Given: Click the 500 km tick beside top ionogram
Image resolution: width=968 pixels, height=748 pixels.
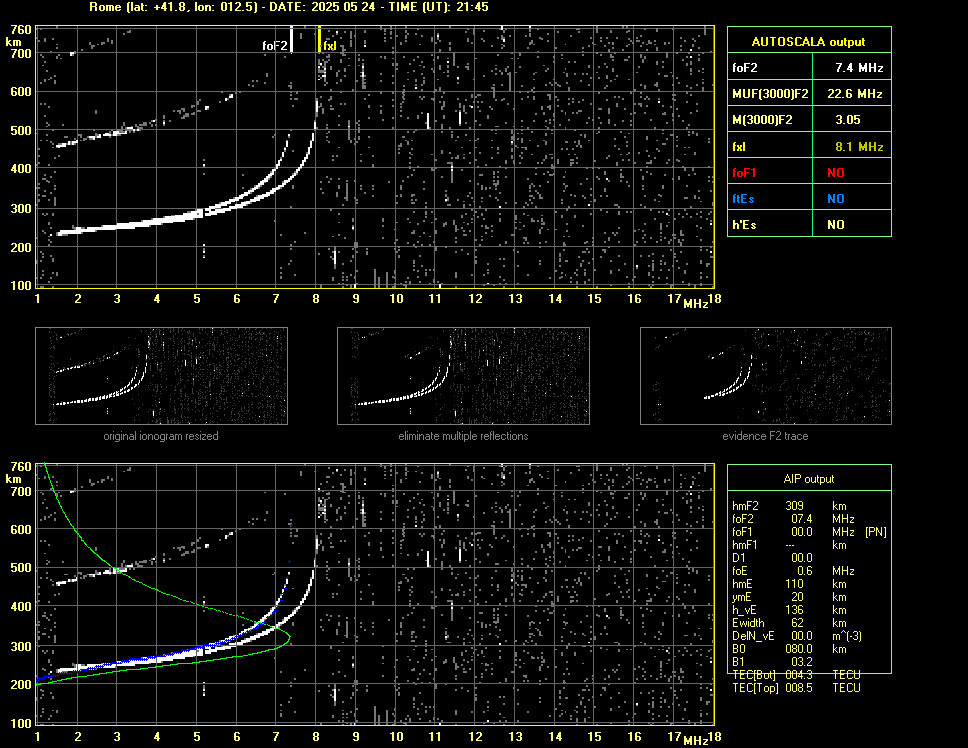Looking at the screenshot, I should [x=20, y=130].
